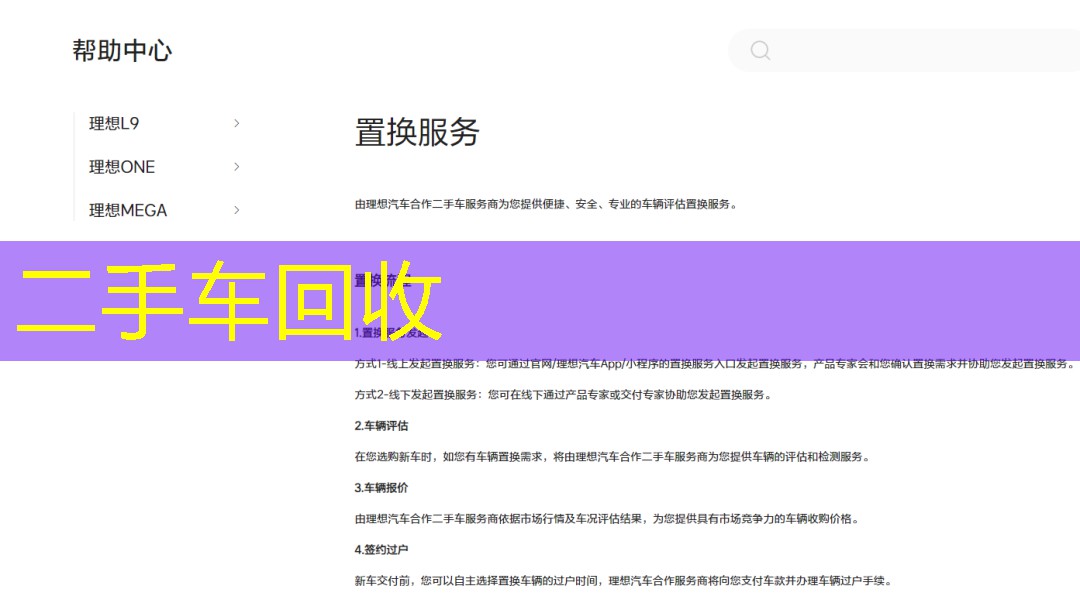
Task: Click the 置换服务 page heading
Action: tap(417, 132)
